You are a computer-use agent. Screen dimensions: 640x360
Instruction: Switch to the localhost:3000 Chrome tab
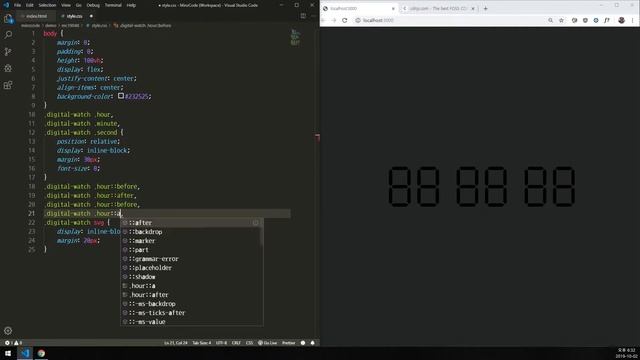tap(359, 9)
